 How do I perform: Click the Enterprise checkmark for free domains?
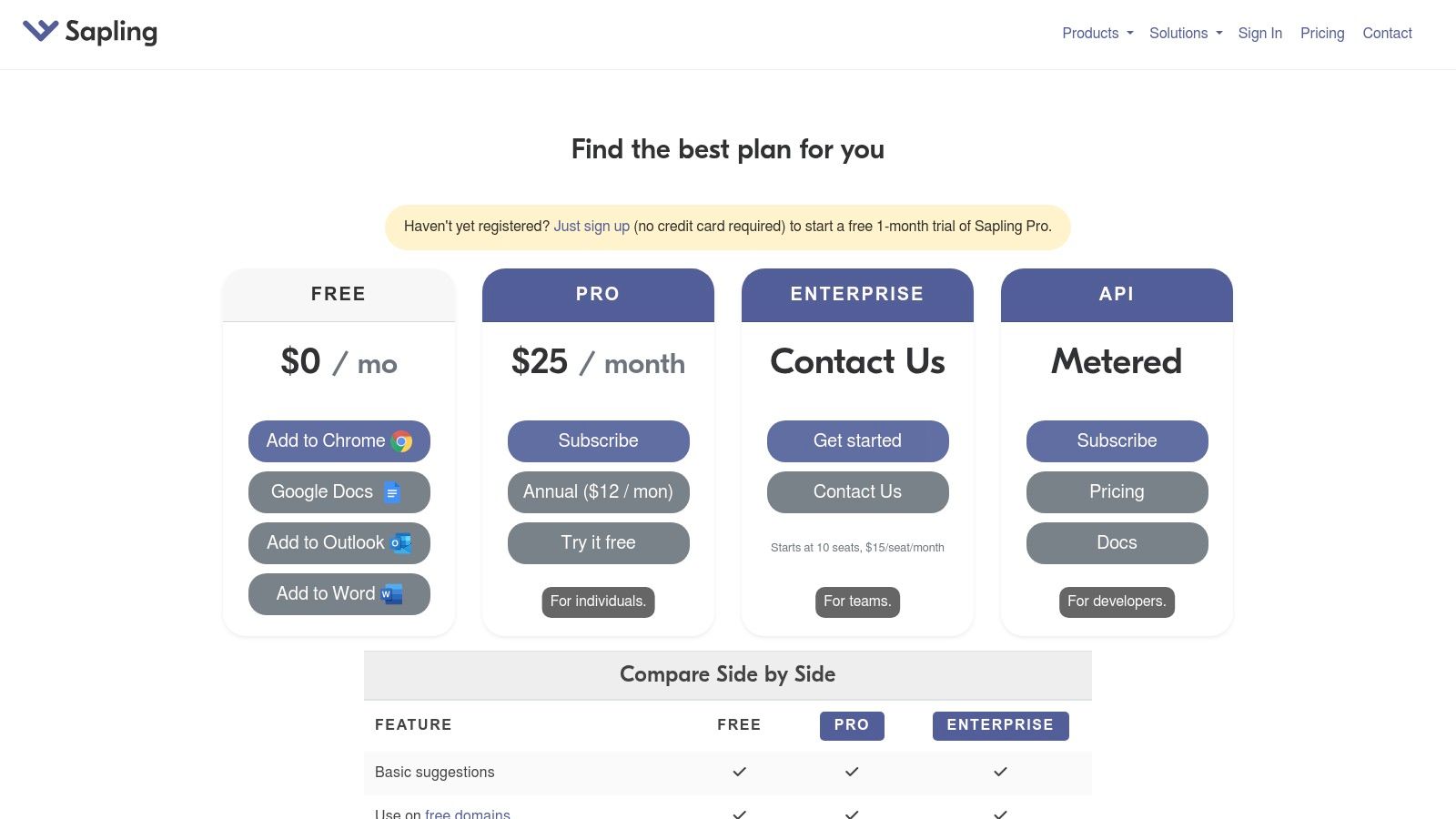click(1000, 813)
